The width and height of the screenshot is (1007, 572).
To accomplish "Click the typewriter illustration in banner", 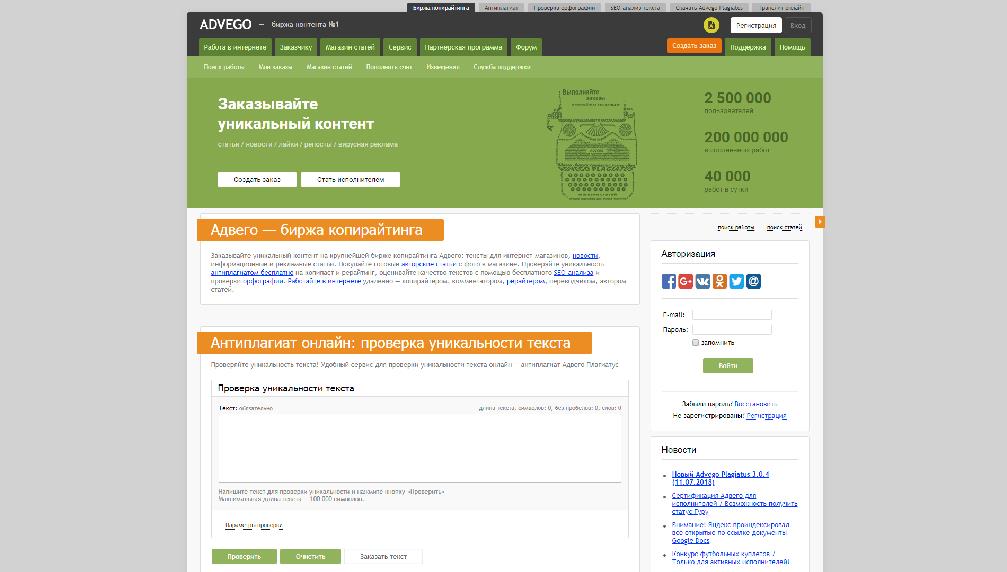I will [591, 144].
